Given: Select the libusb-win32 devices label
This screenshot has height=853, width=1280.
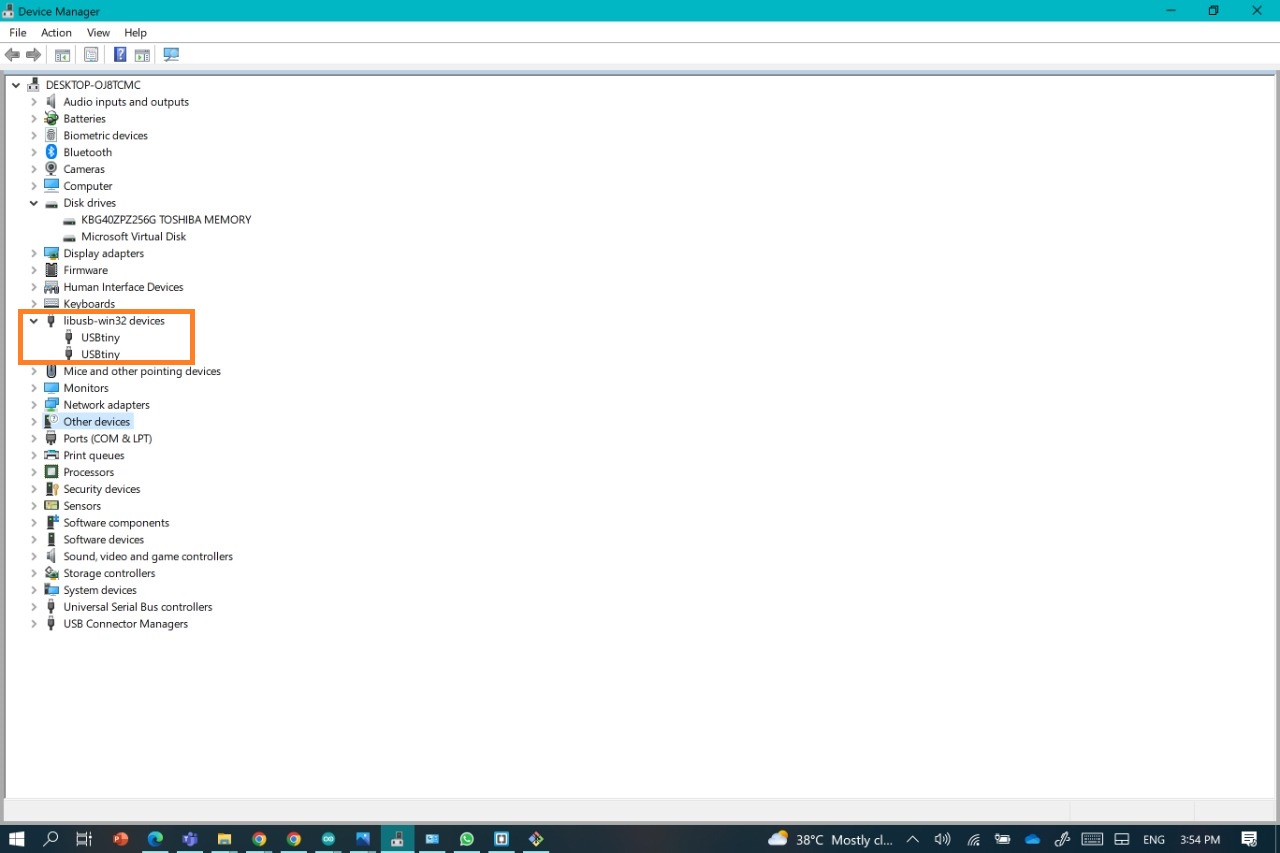Looking at the screenshot, I should (114, 321).
